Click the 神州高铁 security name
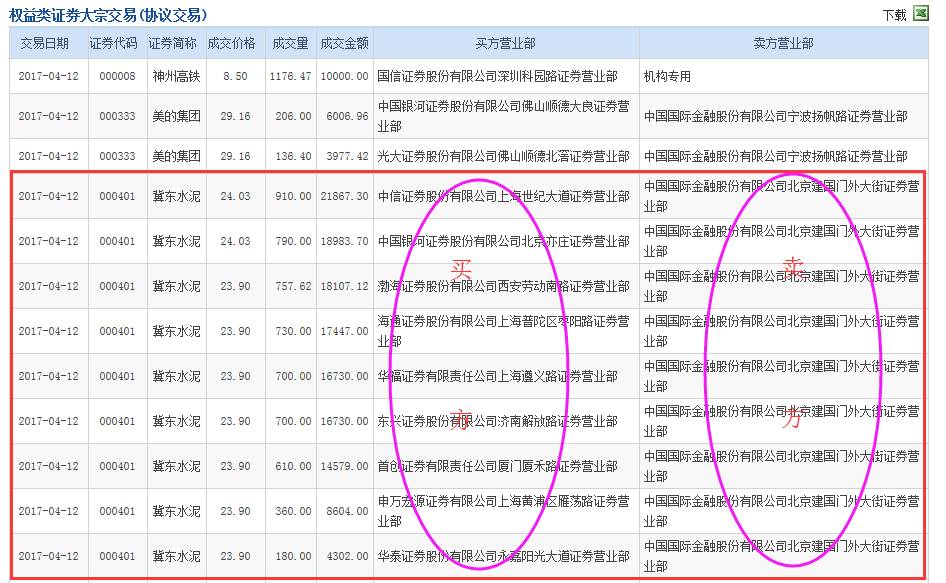The width and height of the screenshot is (946, 583). [x=176, y=76]
